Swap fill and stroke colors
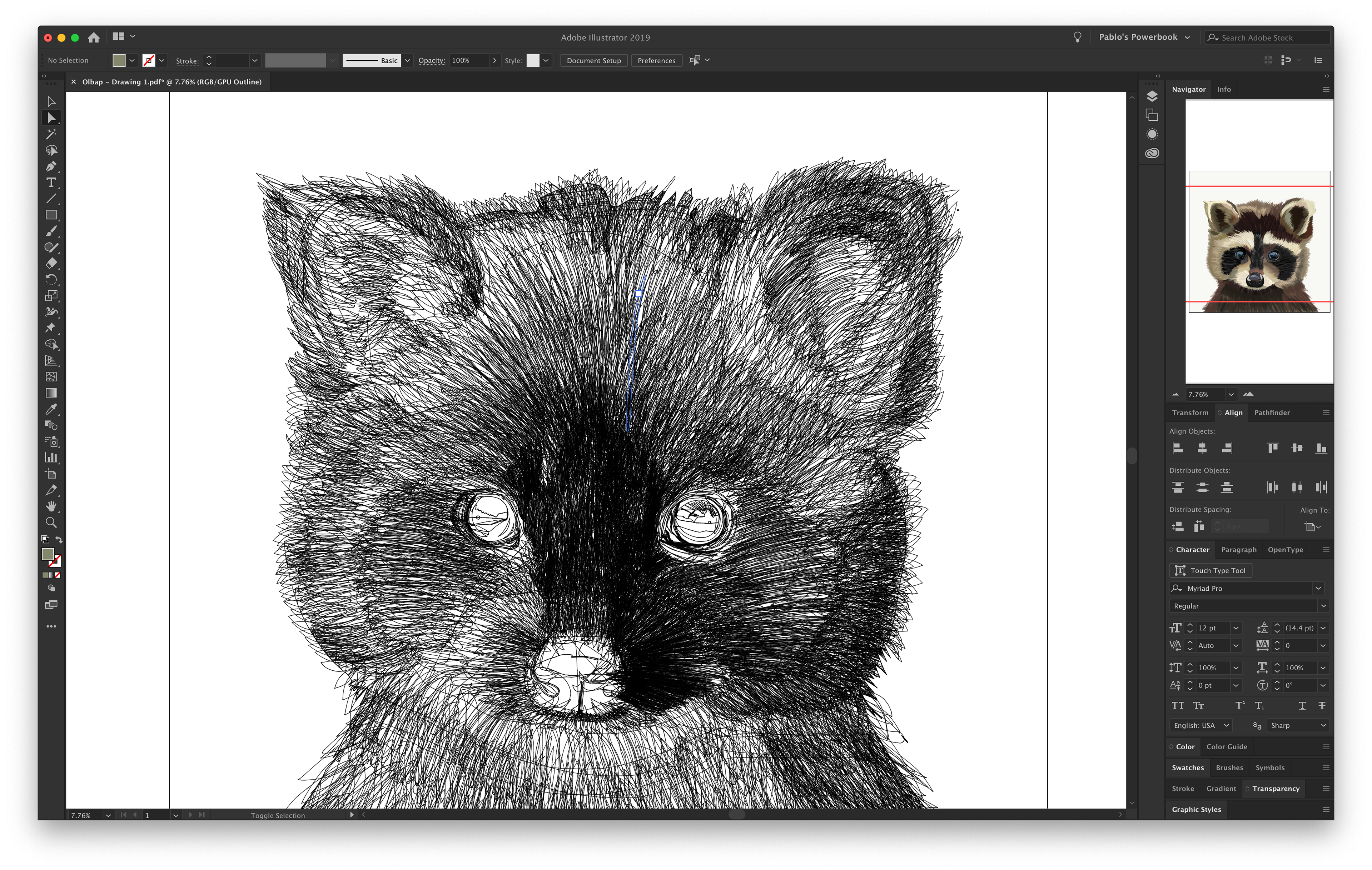 click(x=59, y=539)
